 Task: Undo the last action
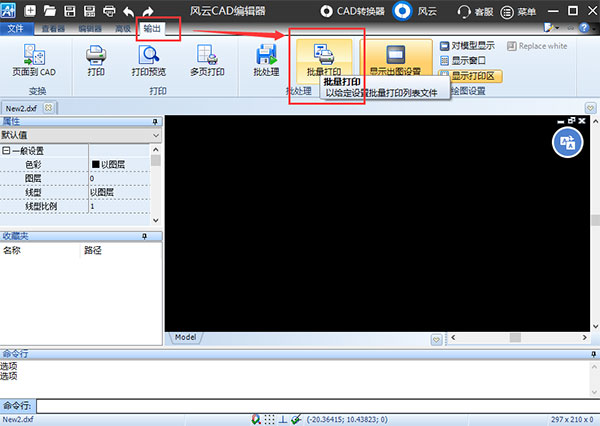pos(129,11)
